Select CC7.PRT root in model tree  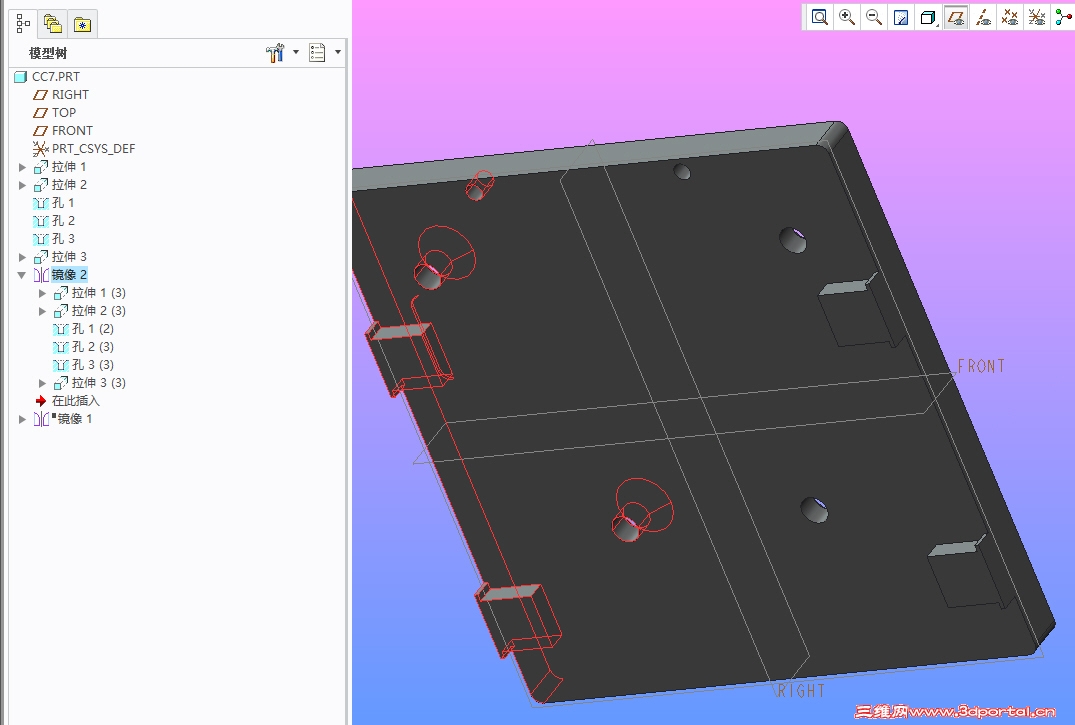[56, 77]
